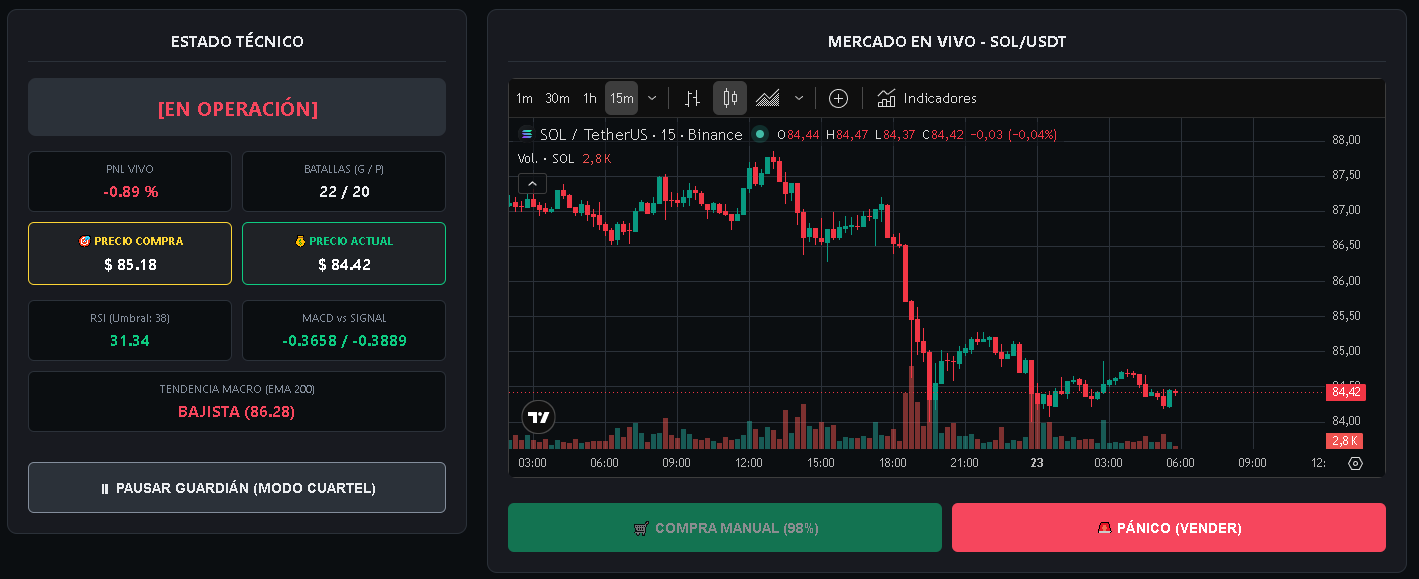Switch chart to 1m timeframe
This screenshot has height=579, width=1419.
click(524, 98)
